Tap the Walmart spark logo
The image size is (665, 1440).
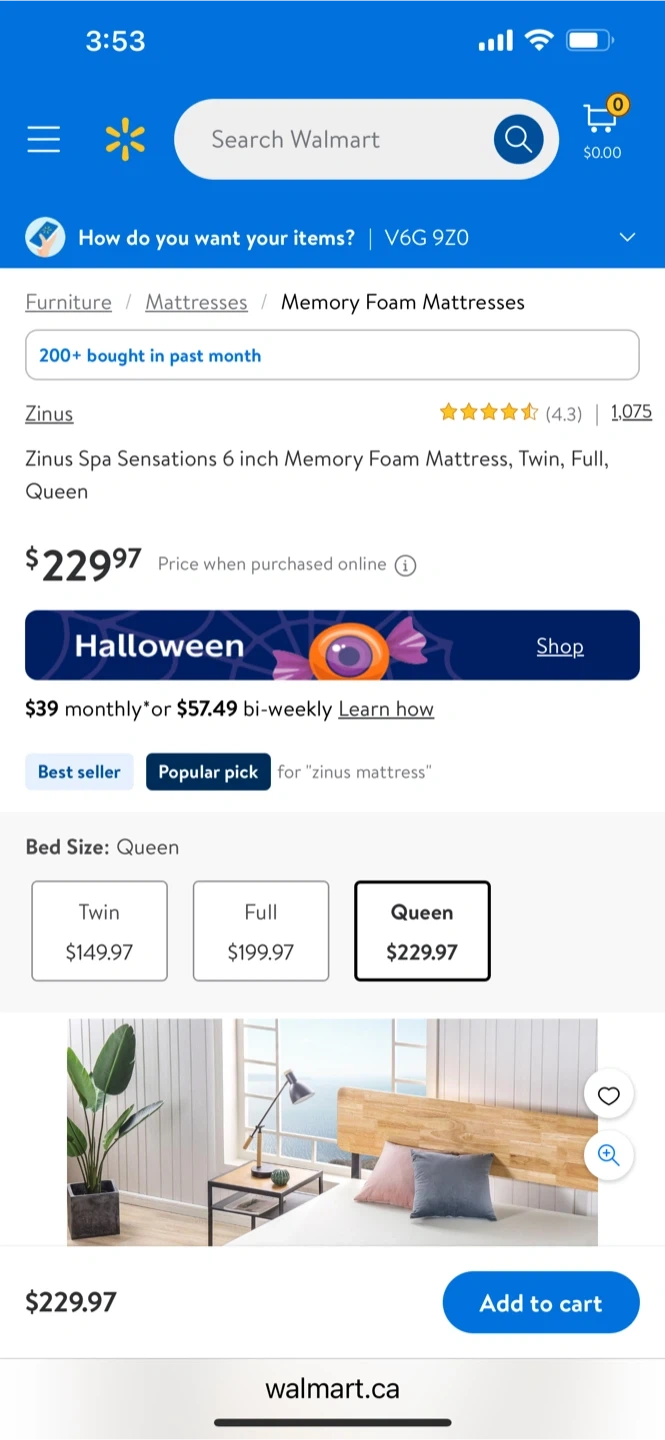click(x=125, y=140)
